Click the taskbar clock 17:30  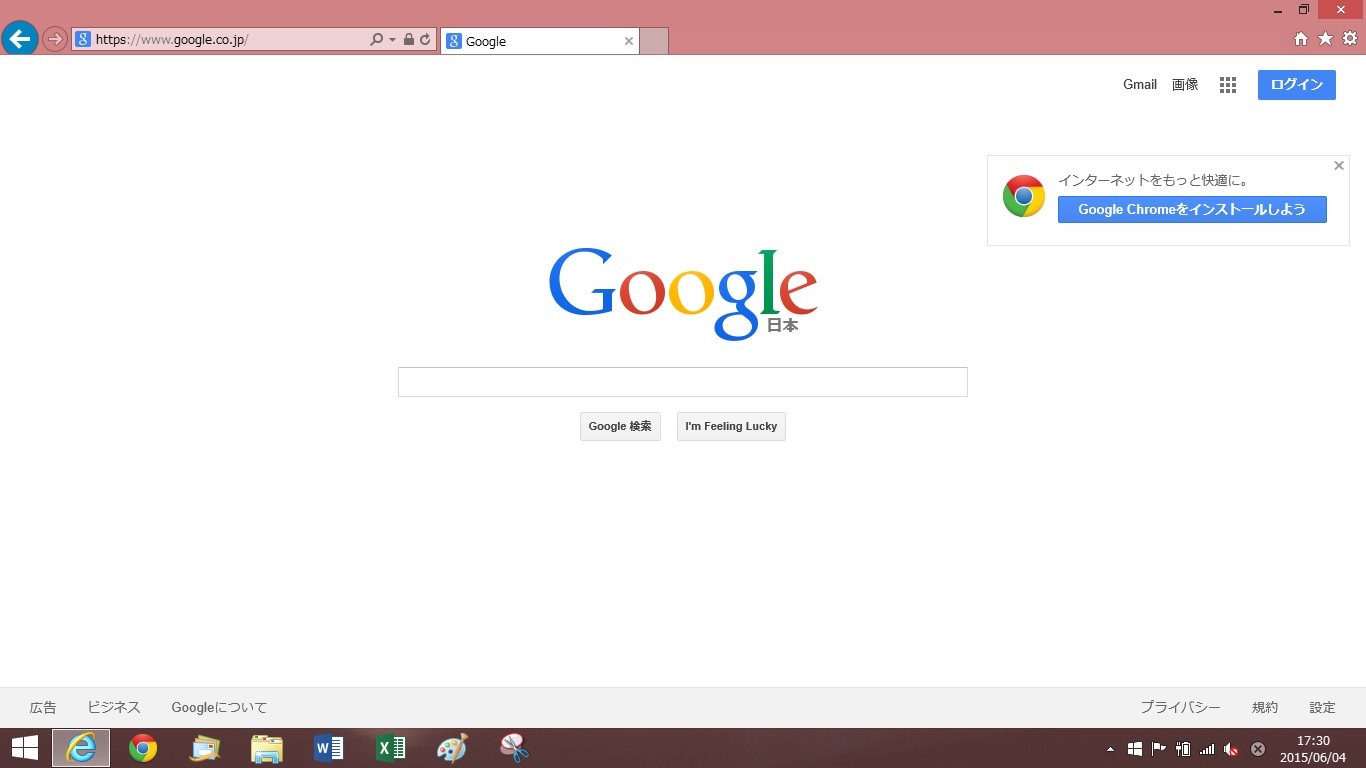pyautogui.click(x=1313, y=741)
